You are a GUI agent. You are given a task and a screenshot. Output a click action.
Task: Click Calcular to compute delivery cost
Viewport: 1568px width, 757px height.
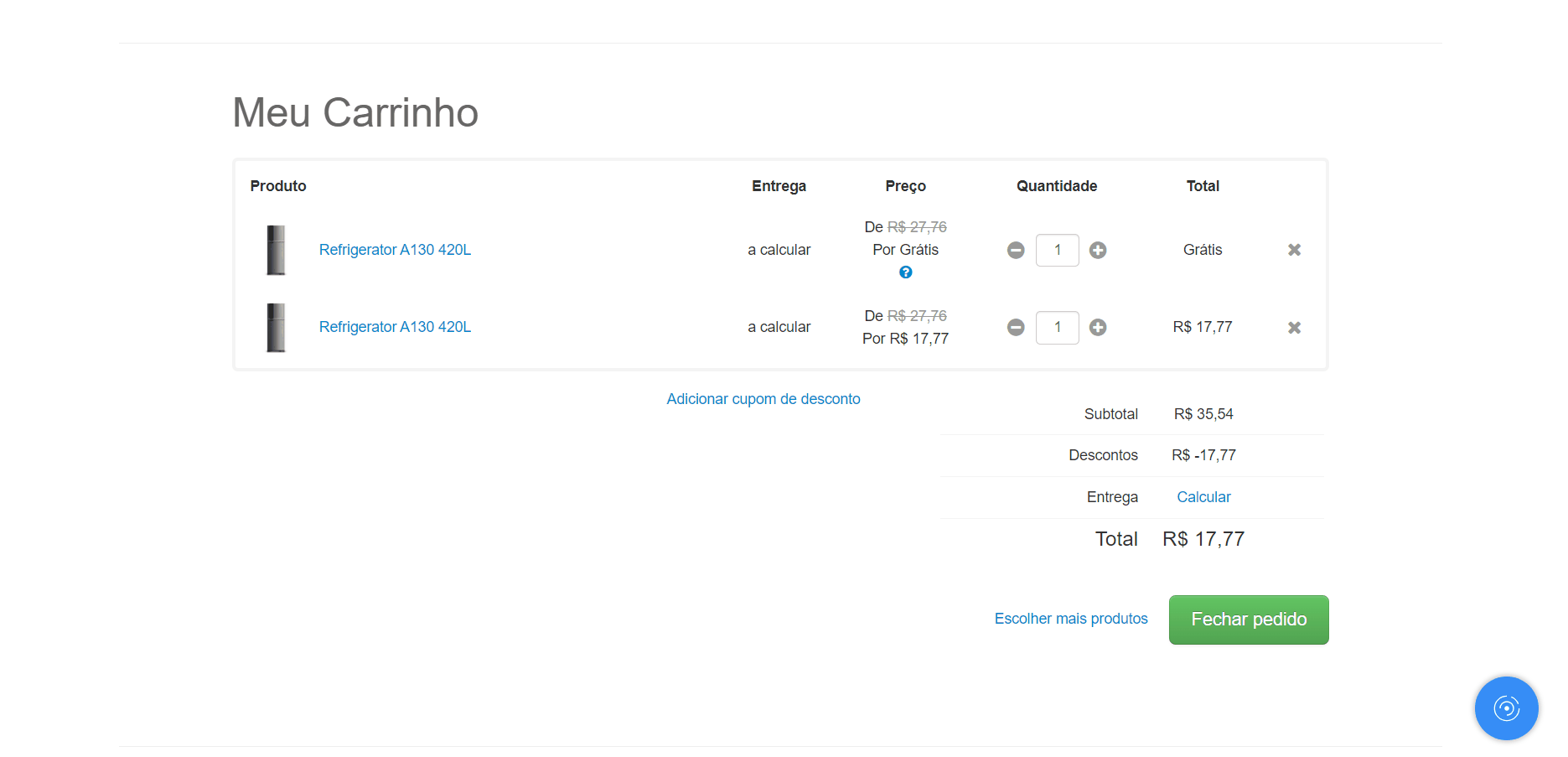[x=1203, y=496]
